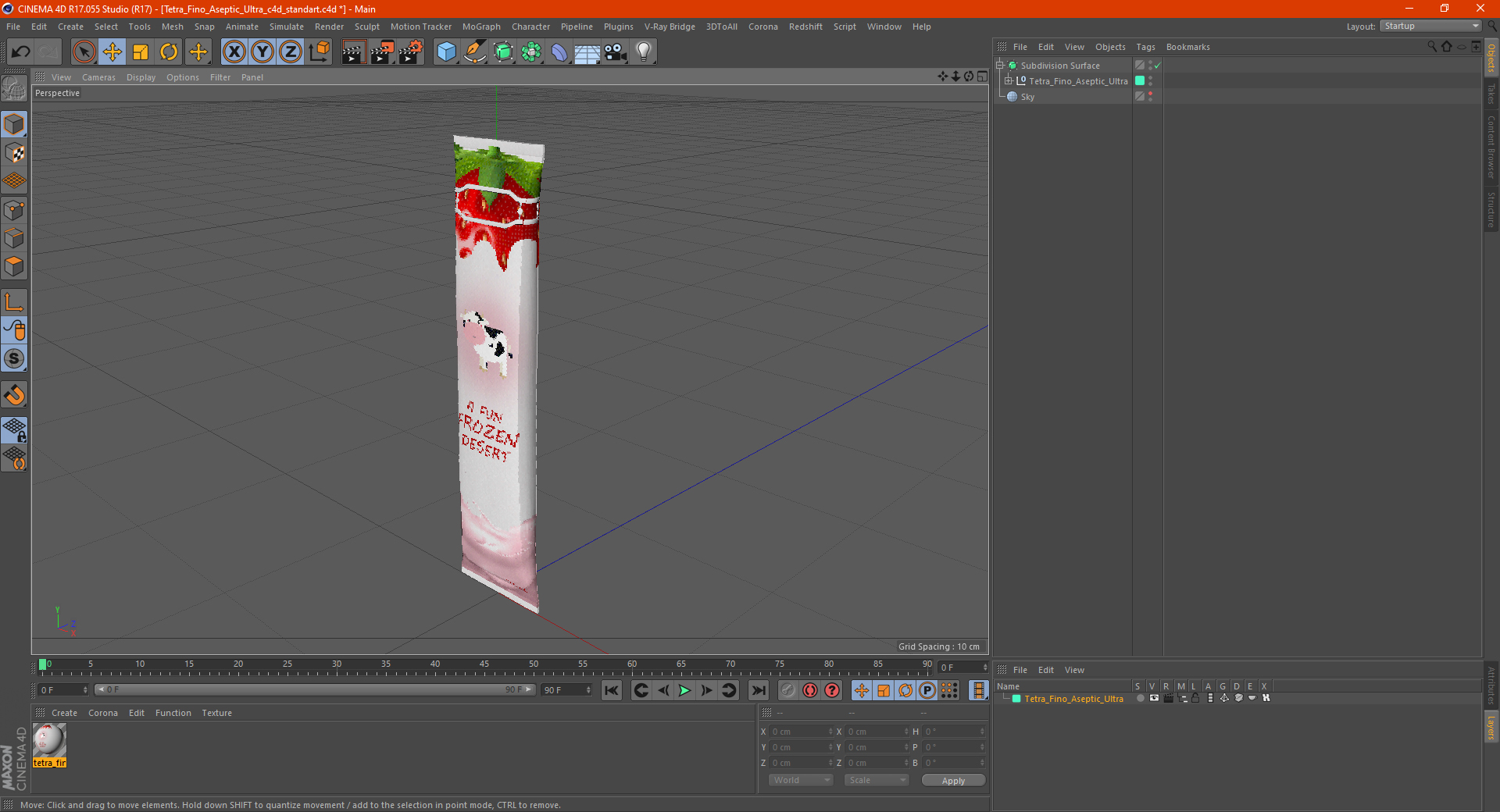The width and height of the screenshot is (1500, 812).
Task: Open the Layout Startup dropdown
Action: coord(1430,26)
